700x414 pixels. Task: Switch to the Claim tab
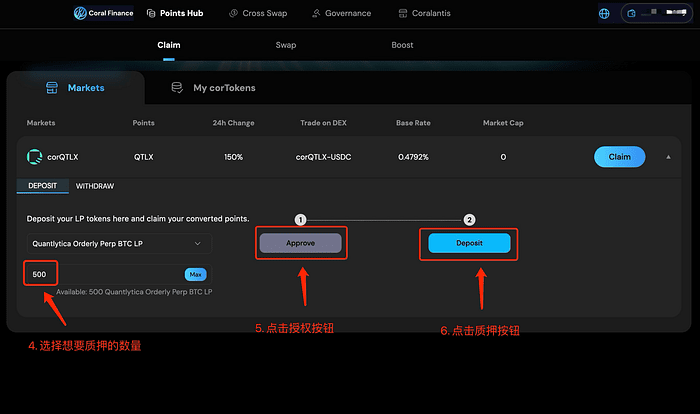coord(169,45)
